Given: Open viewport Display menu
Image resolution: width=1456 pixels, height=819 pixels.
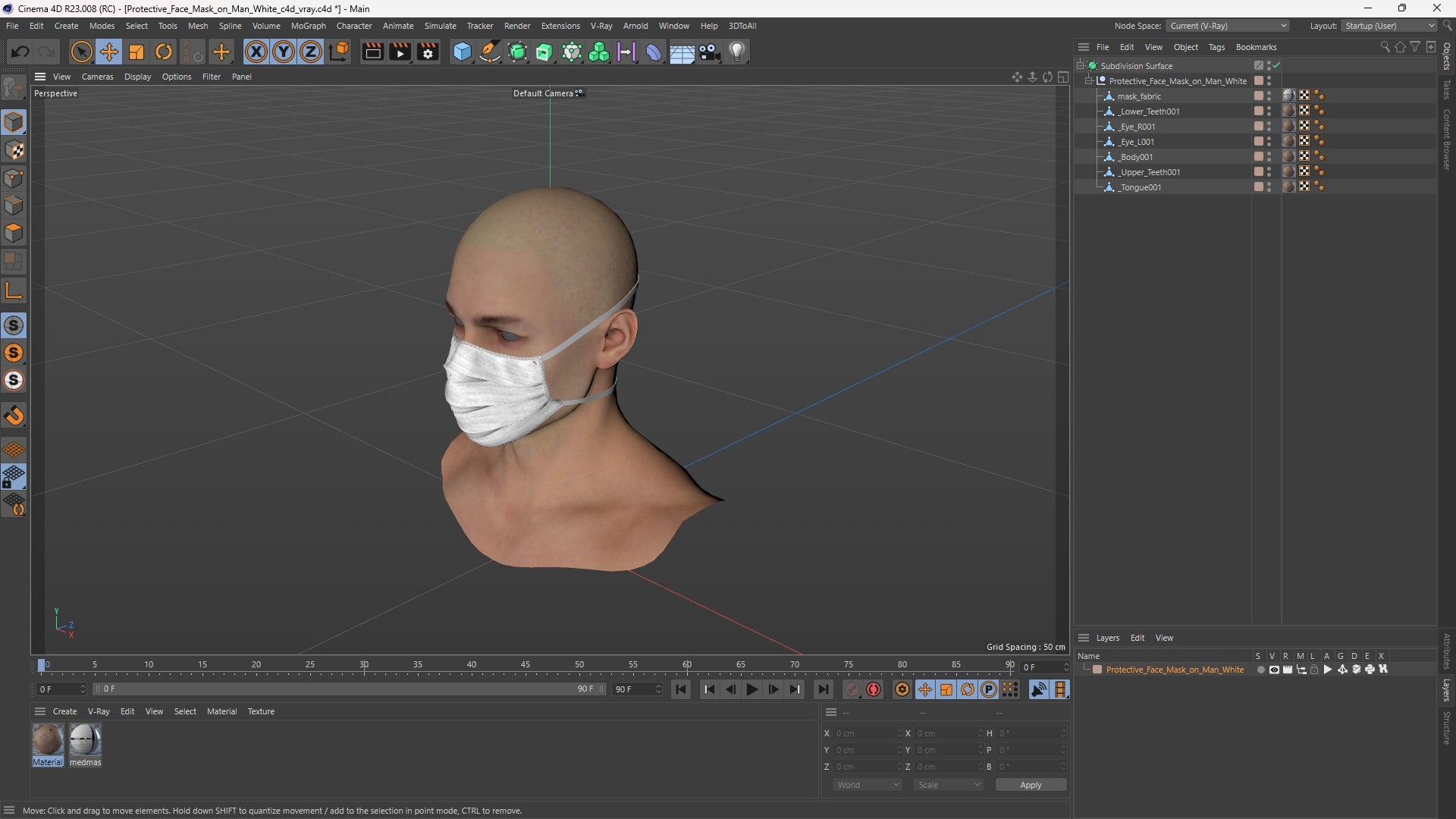Looking at the screenshot, I should (137, 77).
